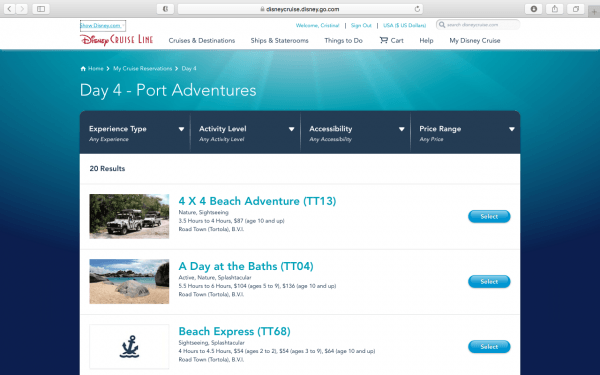Expand the Experience Type filter
The image size is (600, 375).
(135, 133)
